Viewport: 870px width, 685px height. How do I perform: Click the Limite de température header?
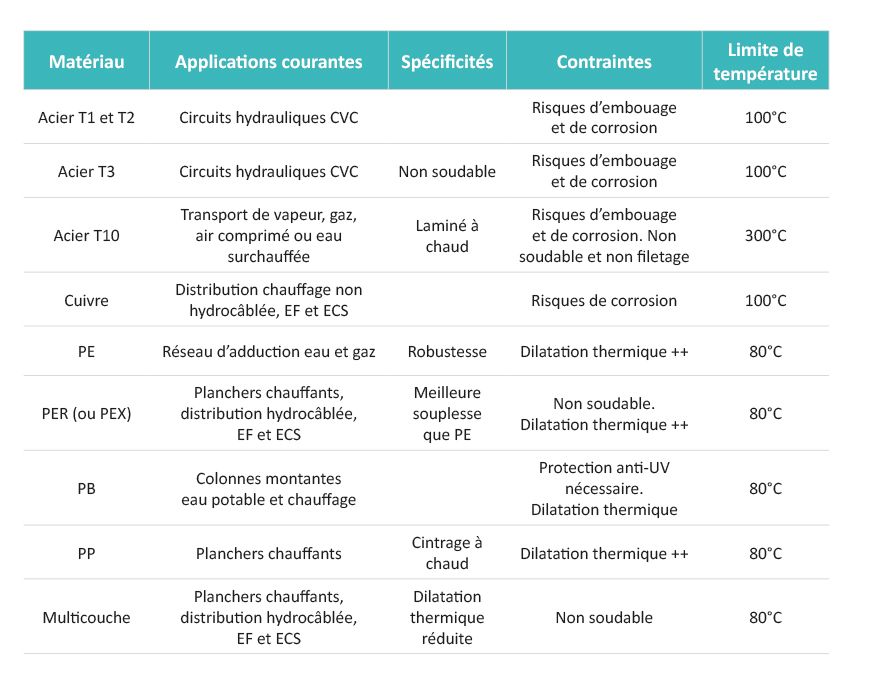coord(766,62)
